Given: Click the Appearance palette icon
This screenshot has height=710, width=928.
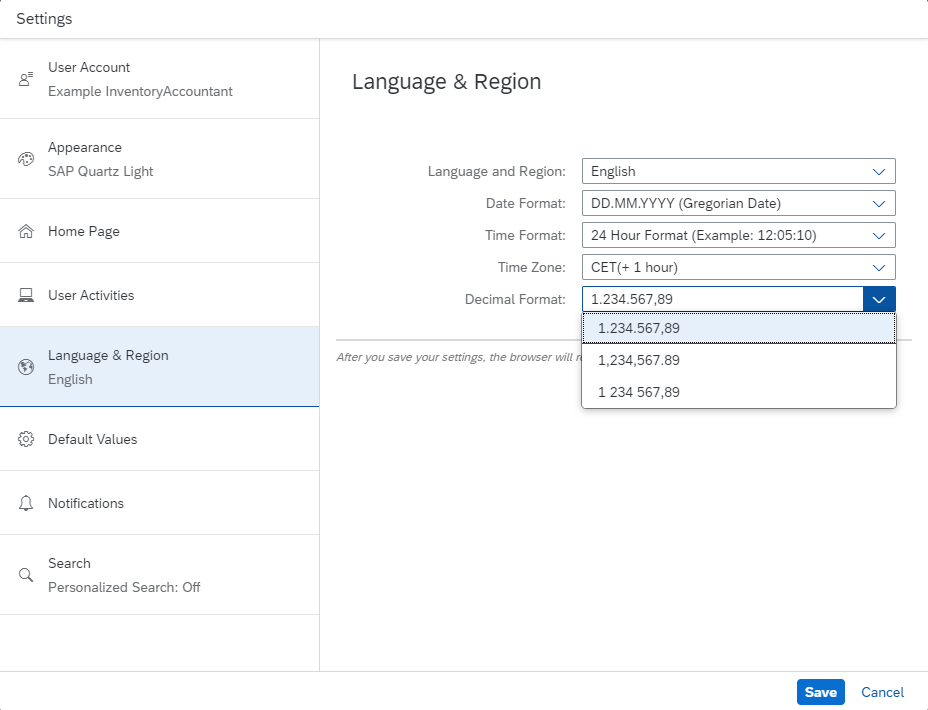Looking at the screenshot, I should [x=25, y=159].
